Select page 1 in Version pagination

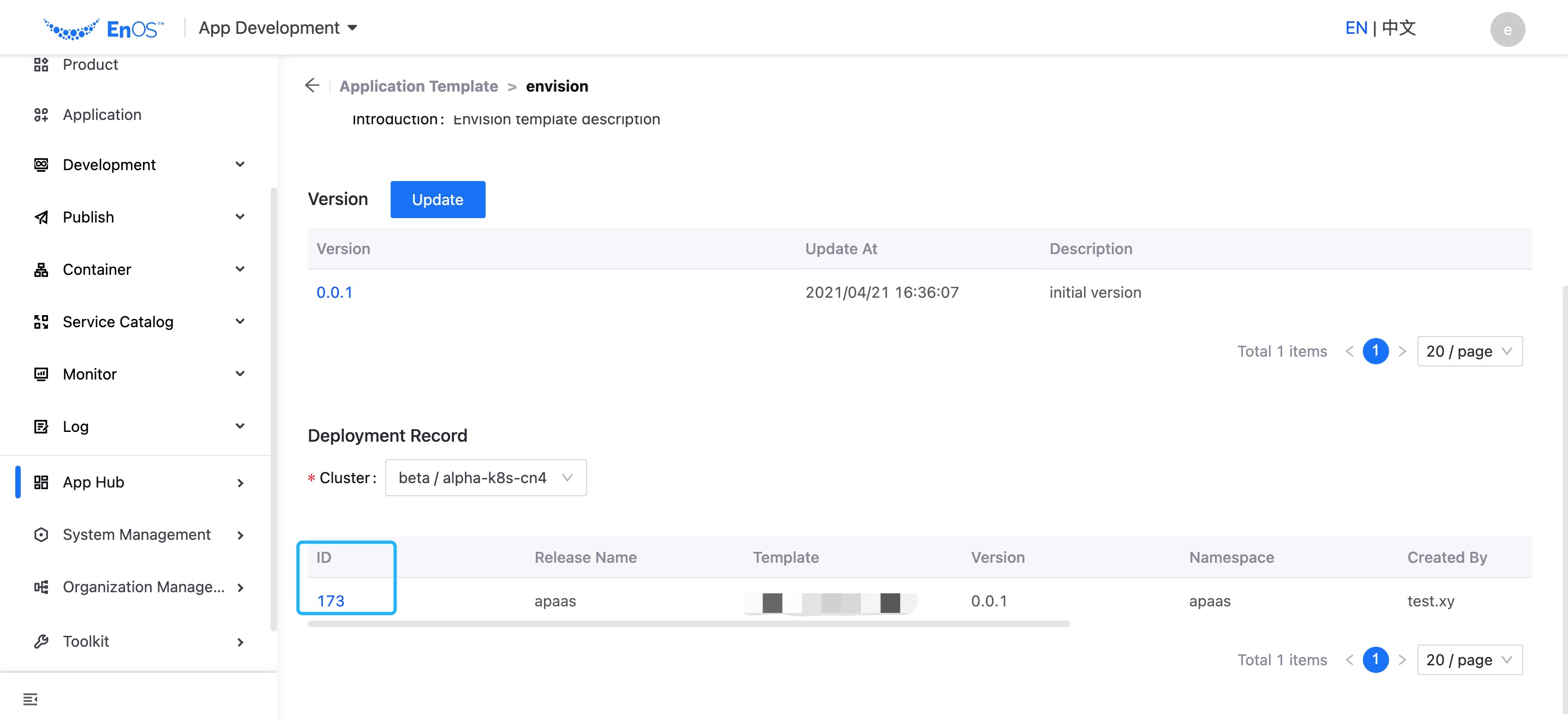click(x=1375, y=351)
